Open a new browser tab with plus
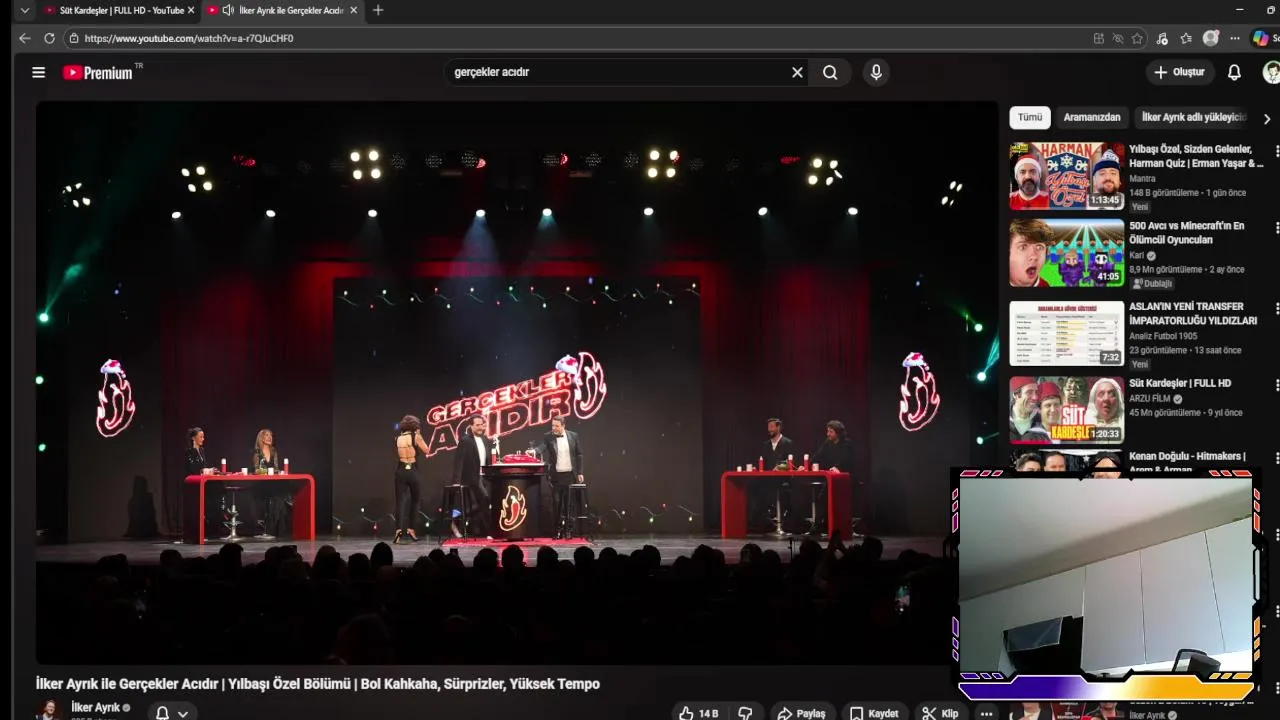The width and height of the screenshot is (1280, 720). (377, 10)
